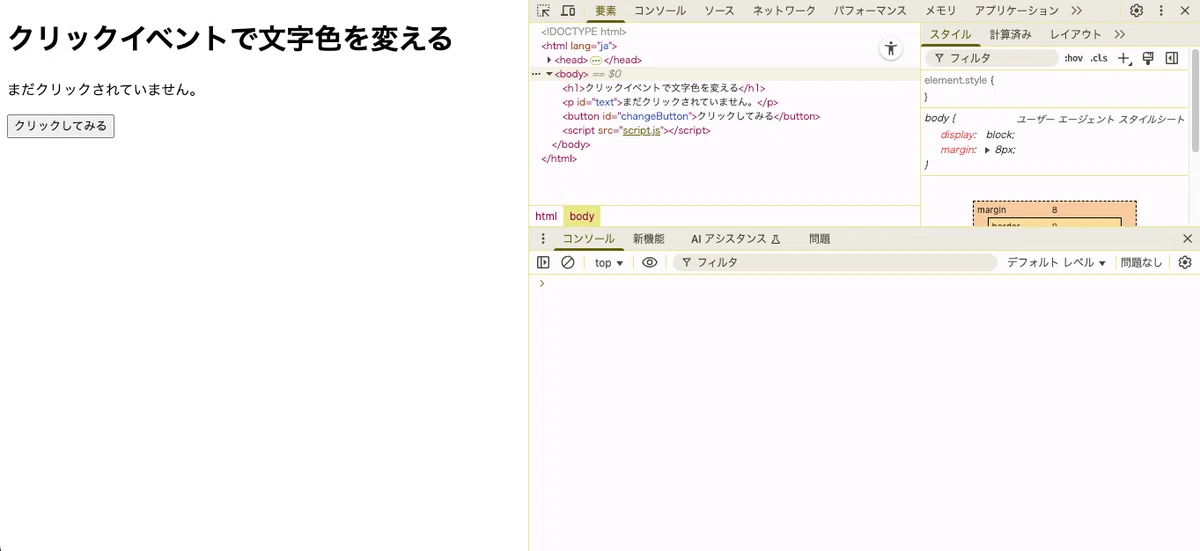Viewport: 1200px width, 551px height.
Task: Show the console sidebar icon
Action: tap(543, 263)
